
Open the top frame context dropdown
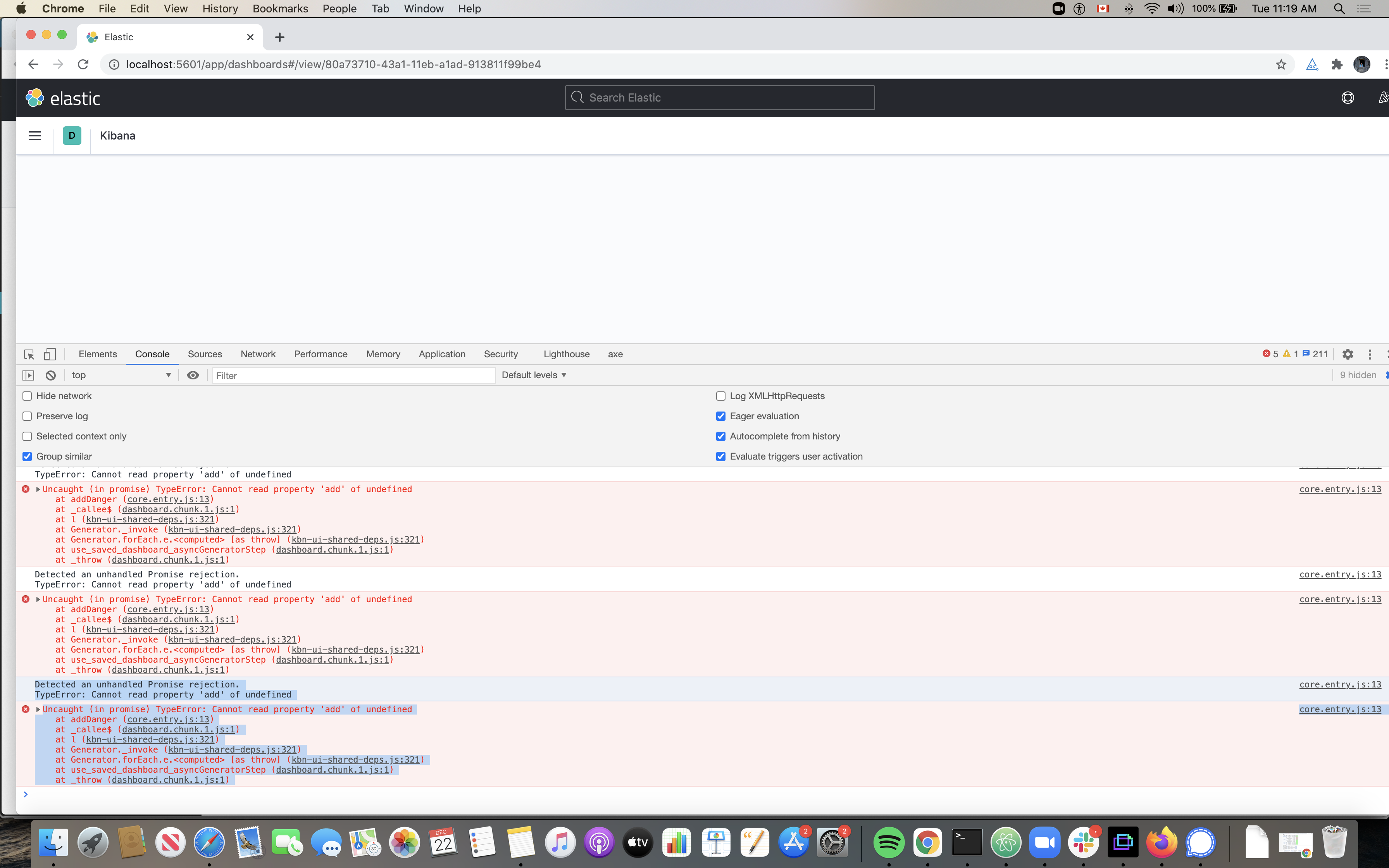coord(121,375)
